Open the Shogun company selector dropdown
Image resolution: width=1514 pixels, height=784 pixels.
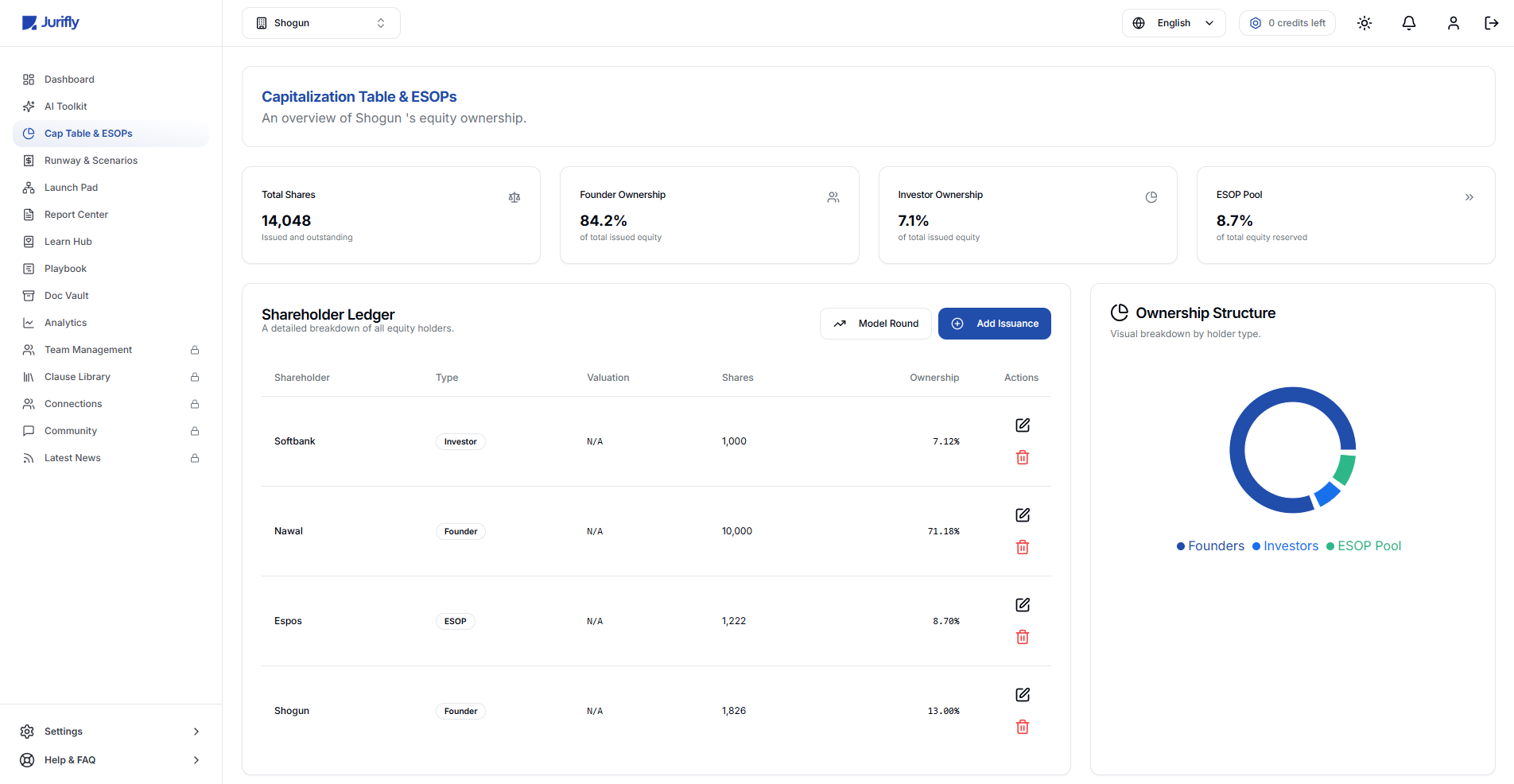pos(321,23)
